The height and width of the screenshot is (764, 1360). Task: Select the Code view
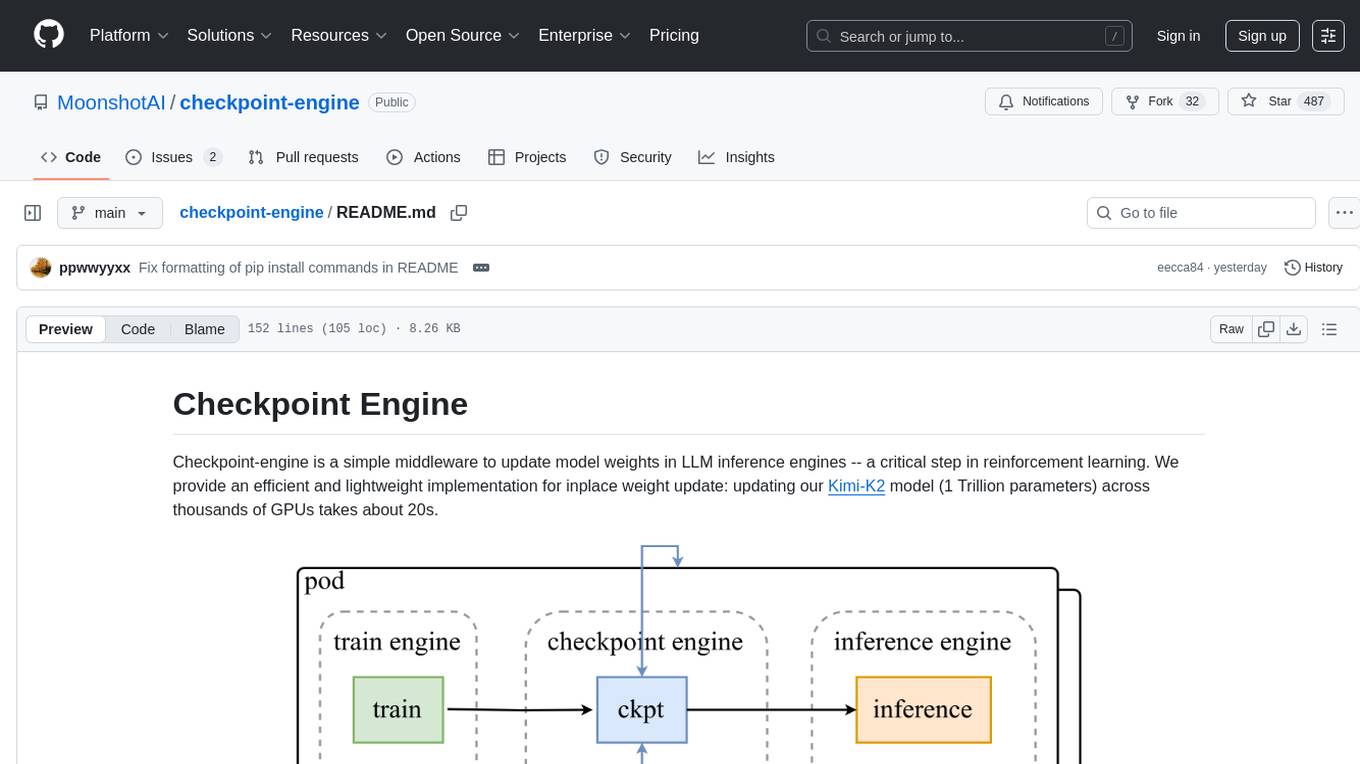tap(138, 329)
